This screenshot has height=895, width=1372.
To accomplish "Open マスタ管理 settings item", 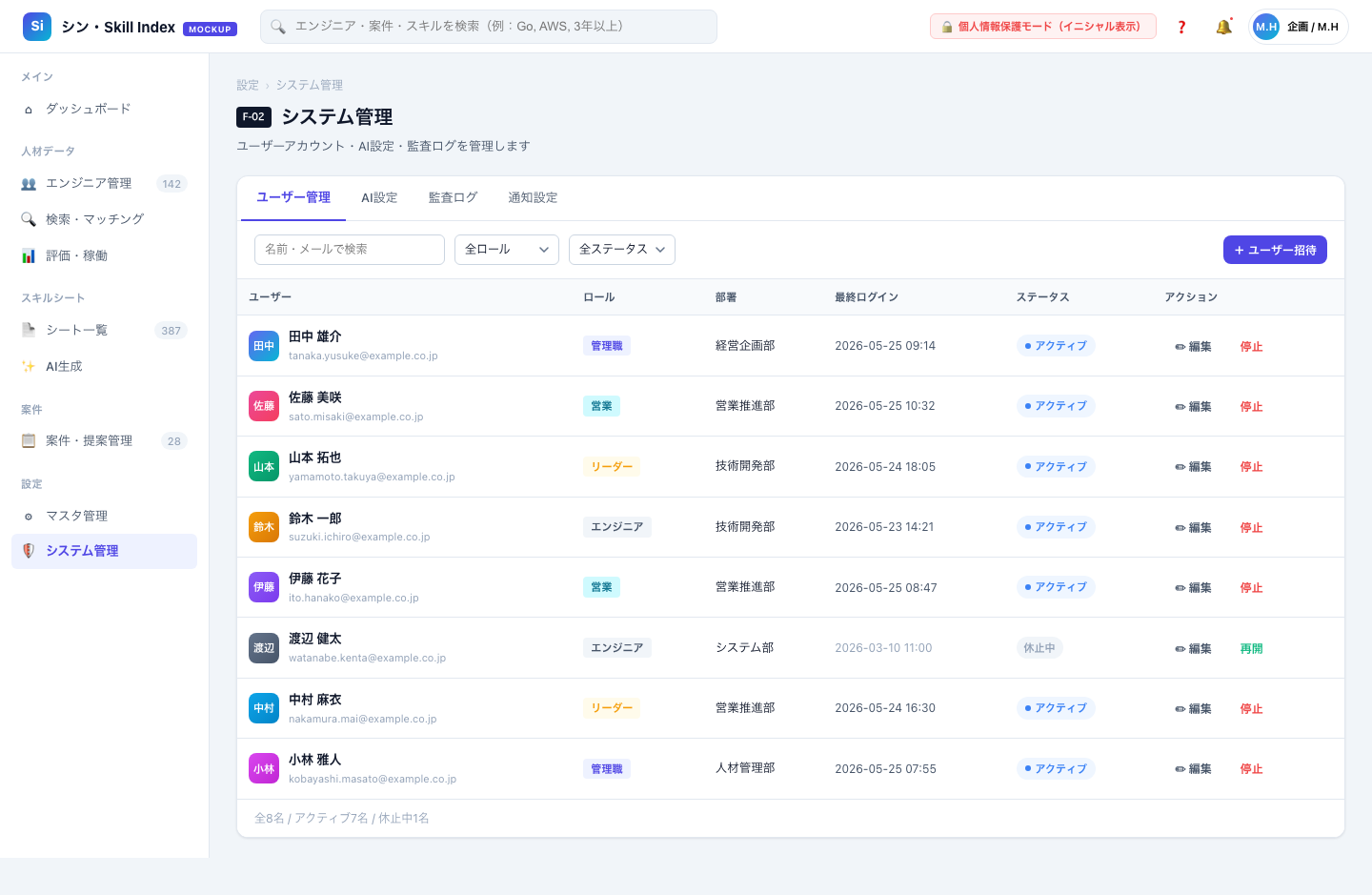I will click(x=105, y=516).
